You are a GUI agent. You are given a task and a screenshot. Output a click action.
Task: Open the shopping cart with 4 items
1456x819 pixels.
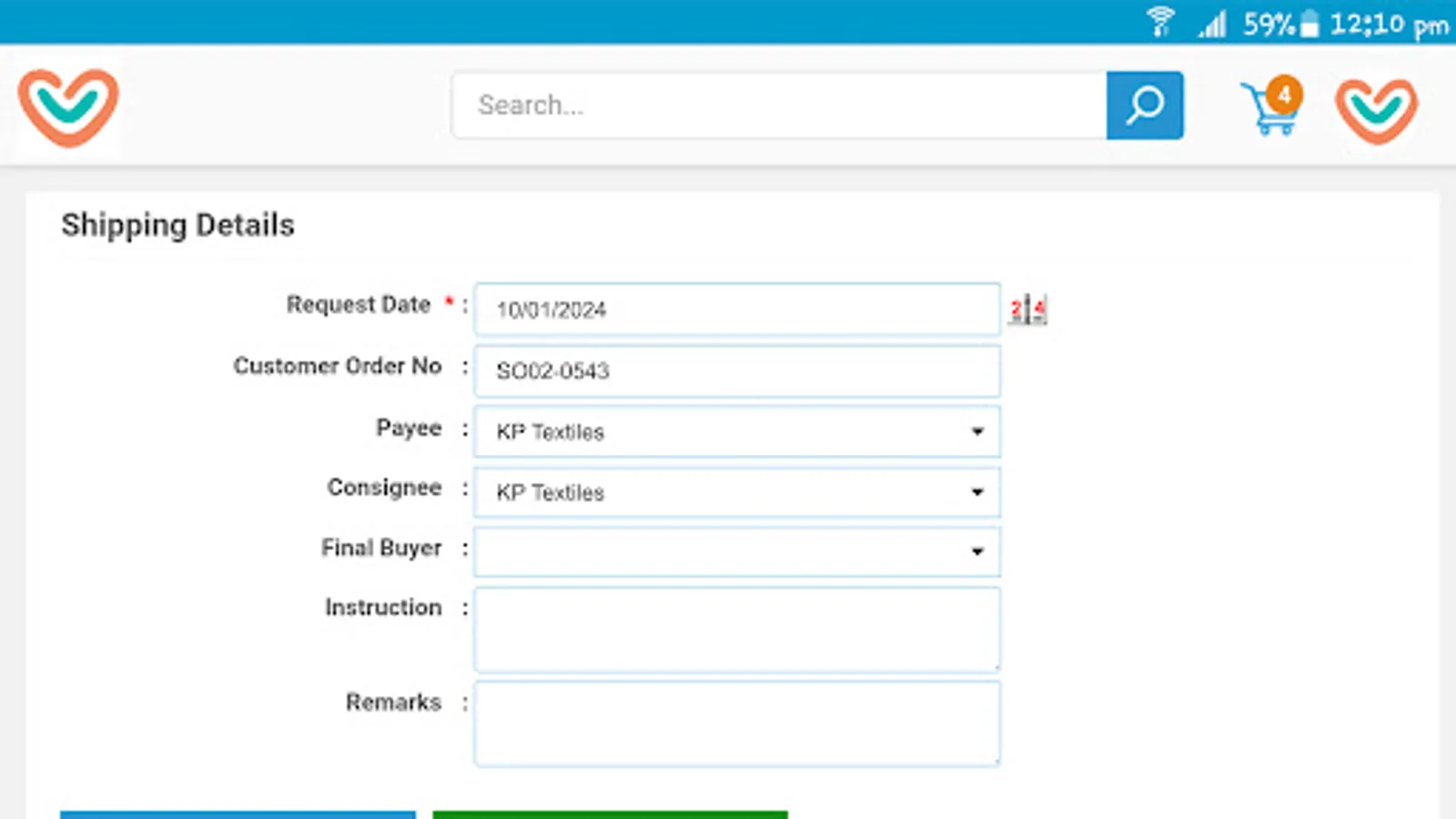tap(1272, 106)
